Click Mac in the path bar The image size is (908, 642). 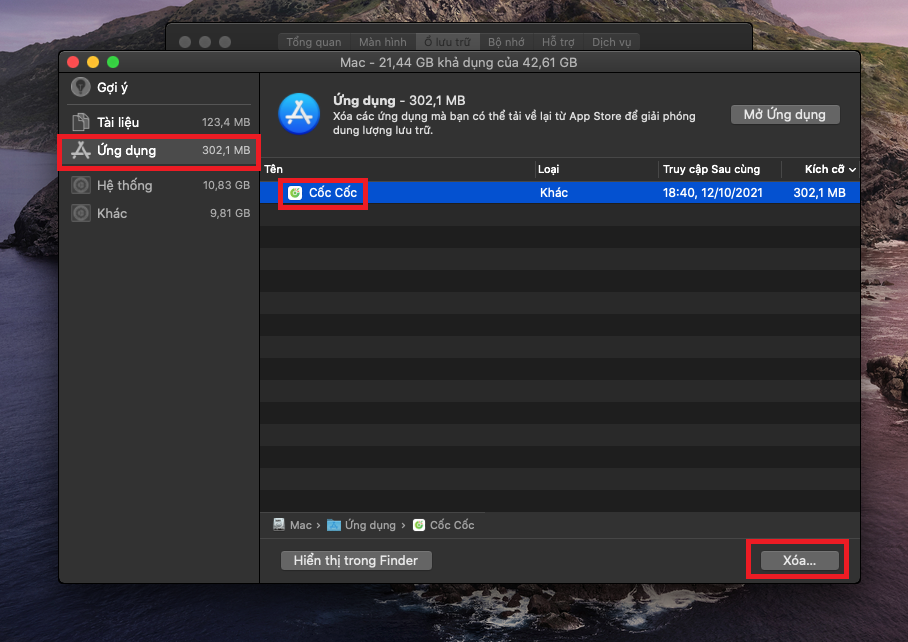tap(301, 525)
